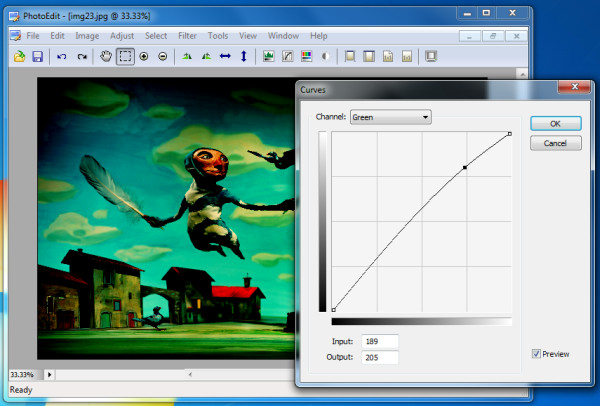600x406 pixels.
Task: Open the Levels histogram tool
Action: tap(269, 57)
